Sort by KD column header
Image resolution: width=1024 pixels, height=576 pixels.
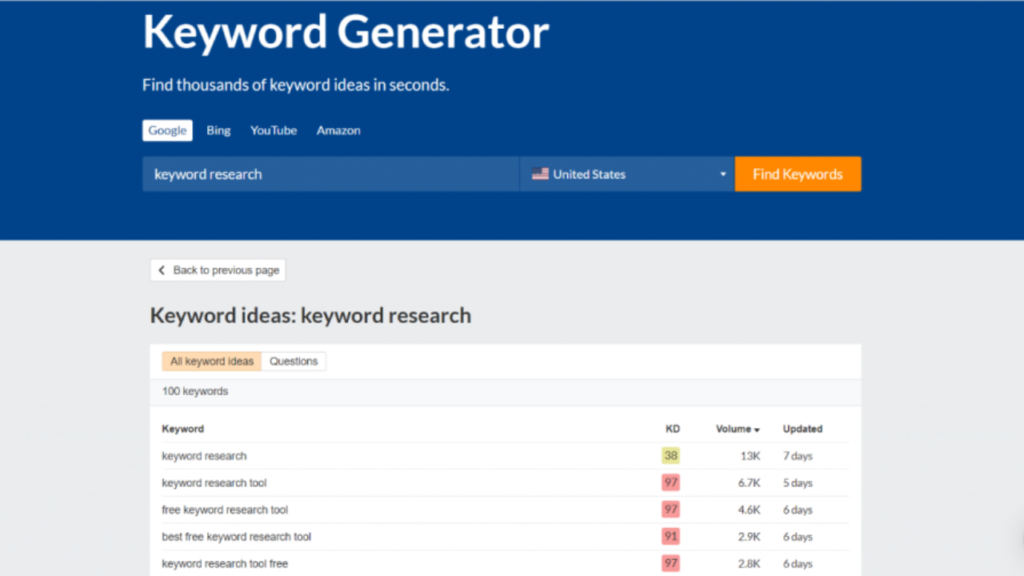click(672, 429)
